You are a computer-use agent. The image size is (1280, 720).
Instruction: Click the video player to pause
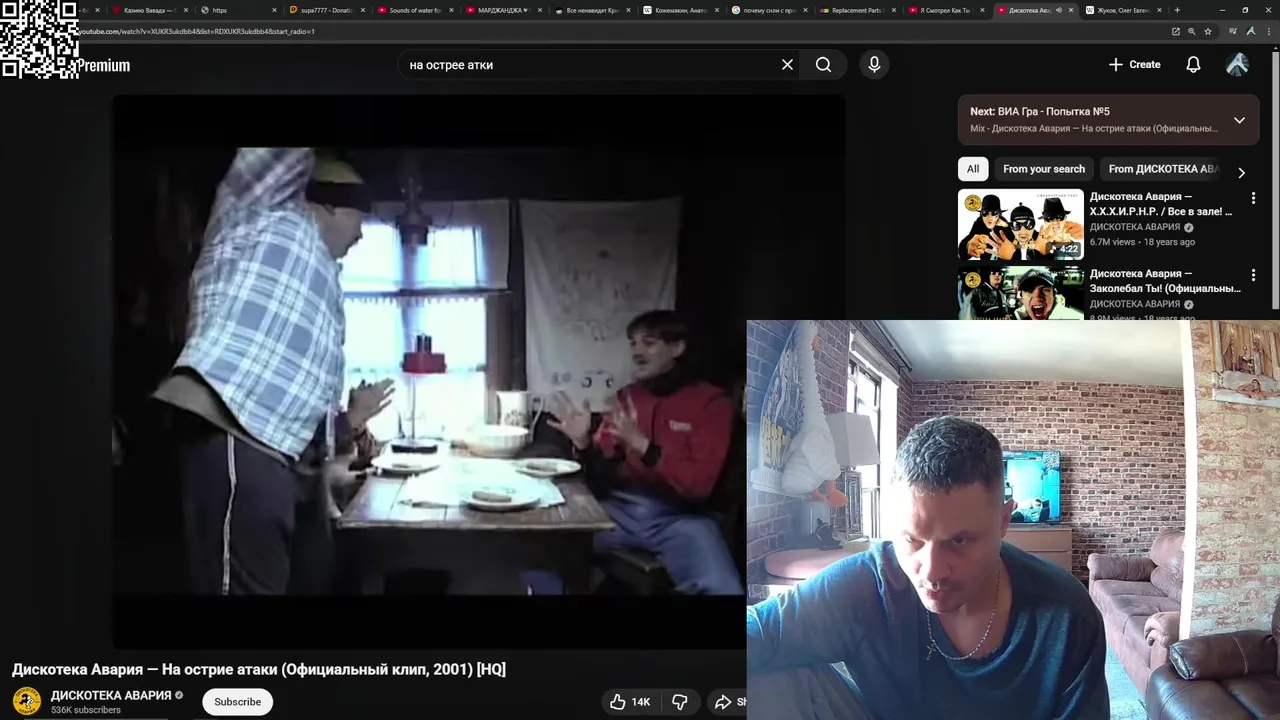(478, 371)
